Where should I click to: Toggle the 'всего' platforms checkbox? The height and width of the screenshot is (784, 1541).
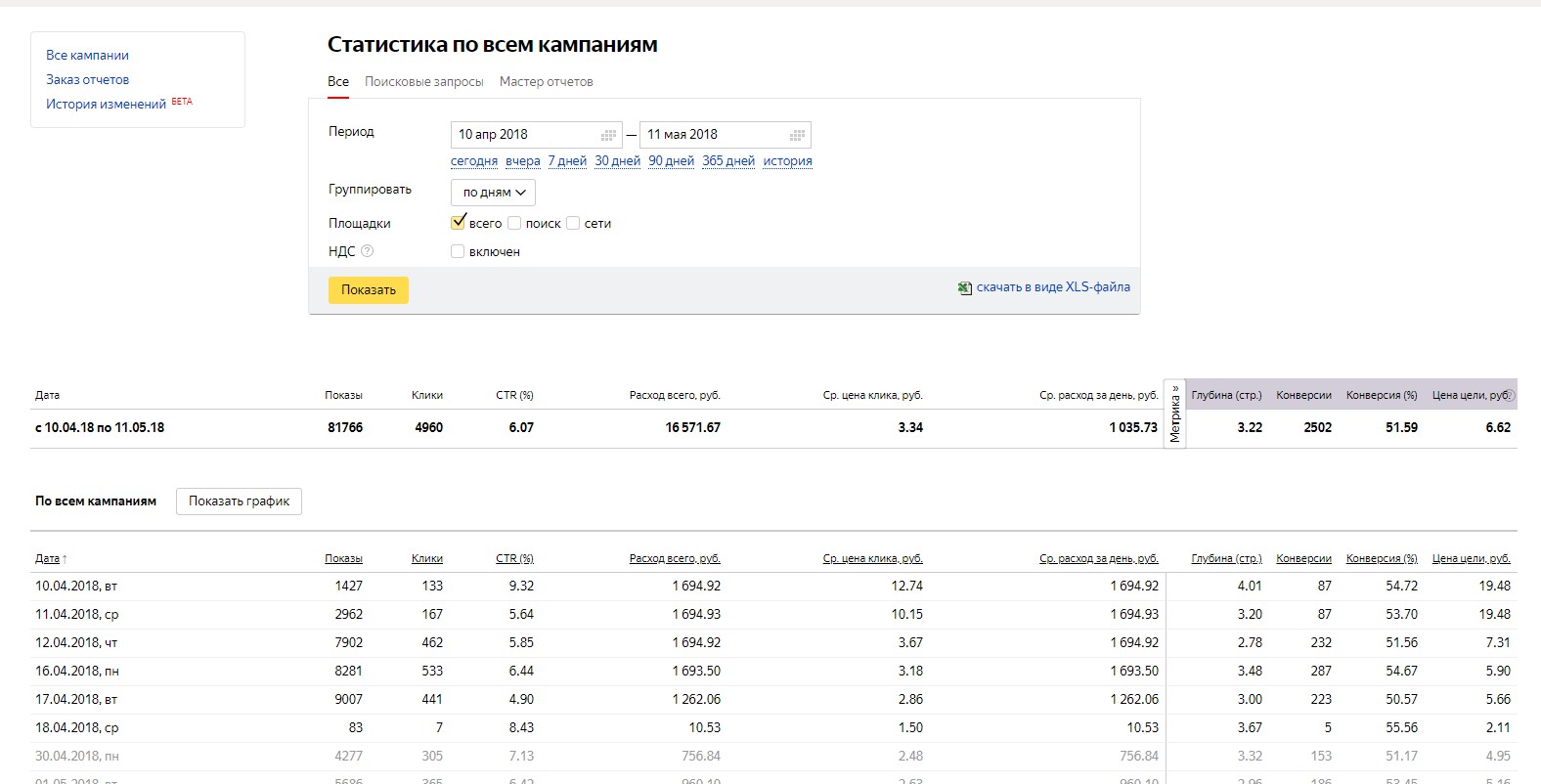pos(458,223)
